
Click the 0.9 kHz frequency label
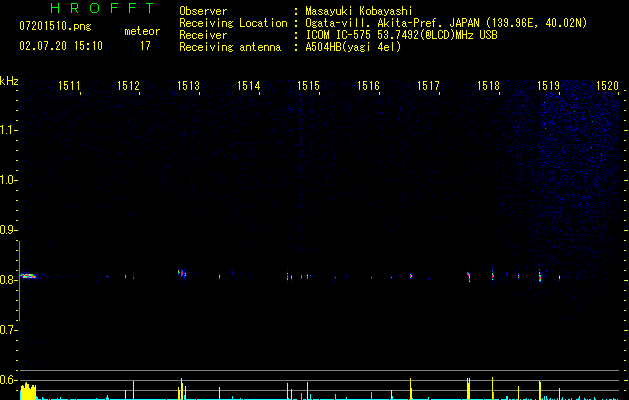(7, 230)
